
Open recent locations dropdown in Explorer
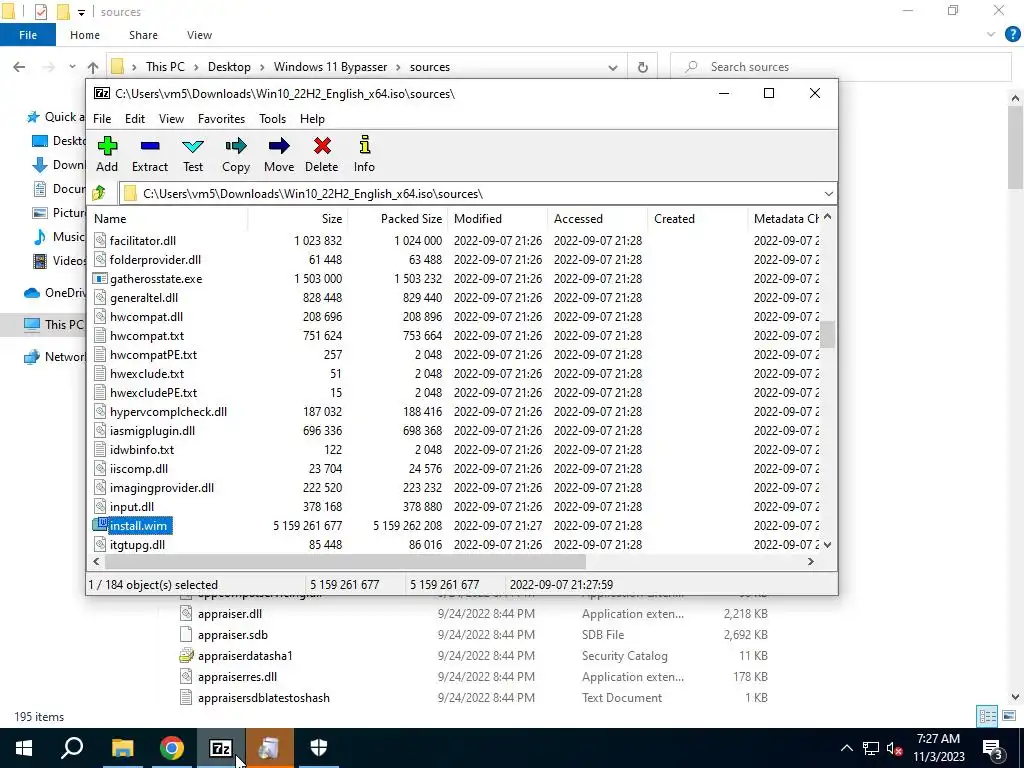coord(72,67)
